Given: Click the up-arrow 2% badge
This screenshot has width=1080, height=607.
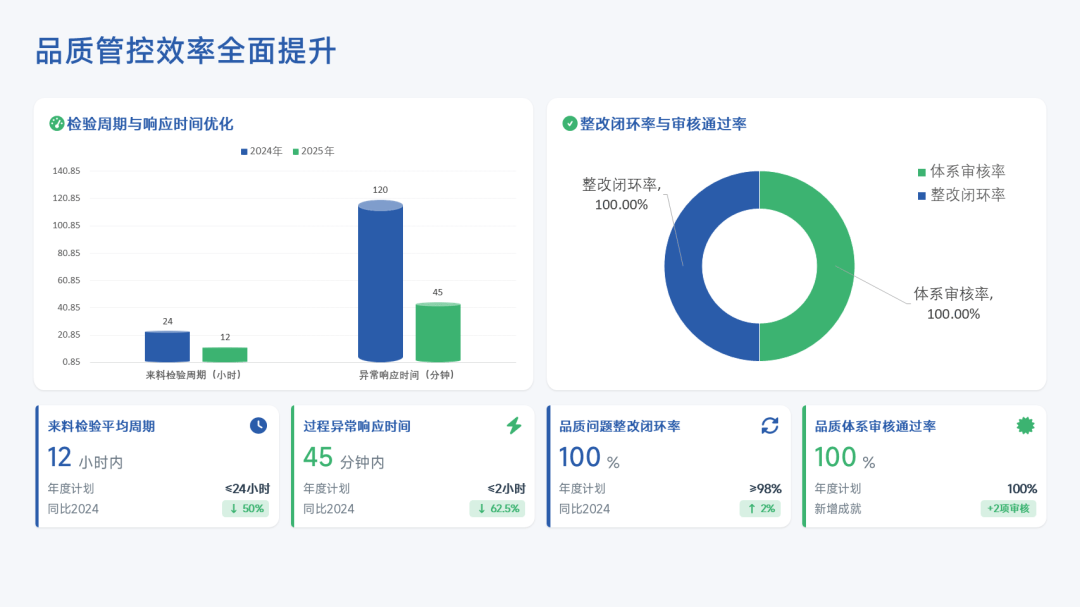Looking at the screenshot, I should (x=760, y=508).
